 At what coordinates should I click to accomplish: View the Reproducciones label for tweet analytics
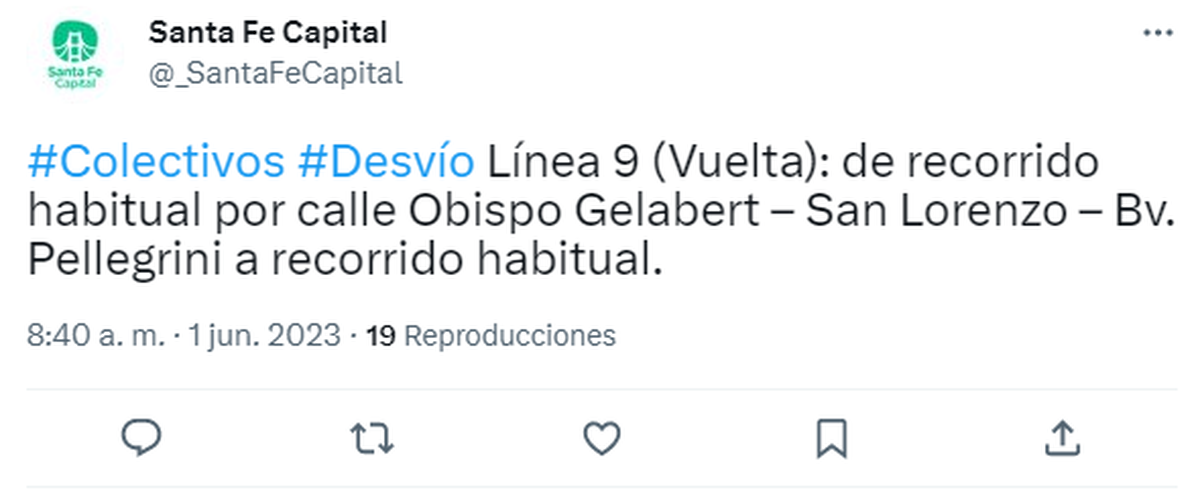coord(510,336)
